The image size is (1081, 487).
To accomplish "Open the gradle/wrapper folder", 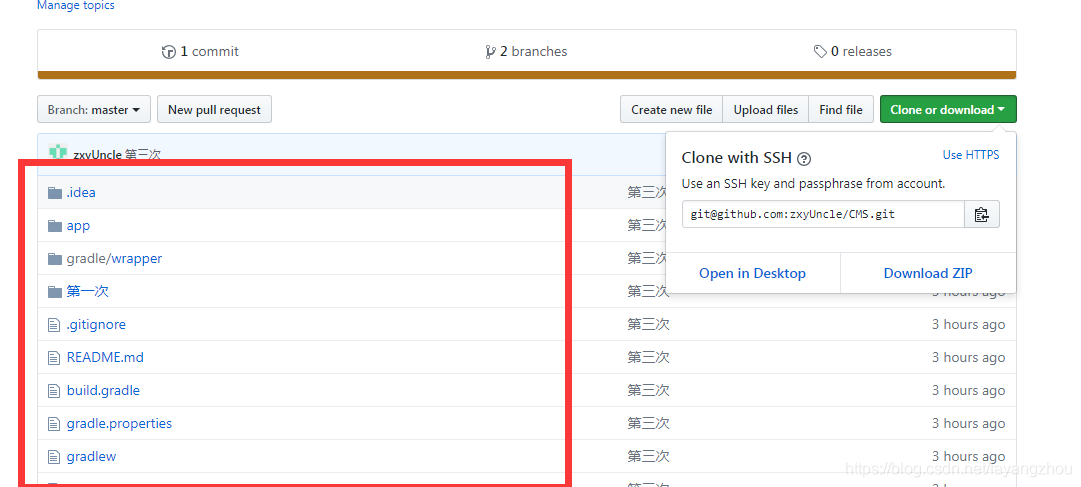I will [x=114, y=259].
